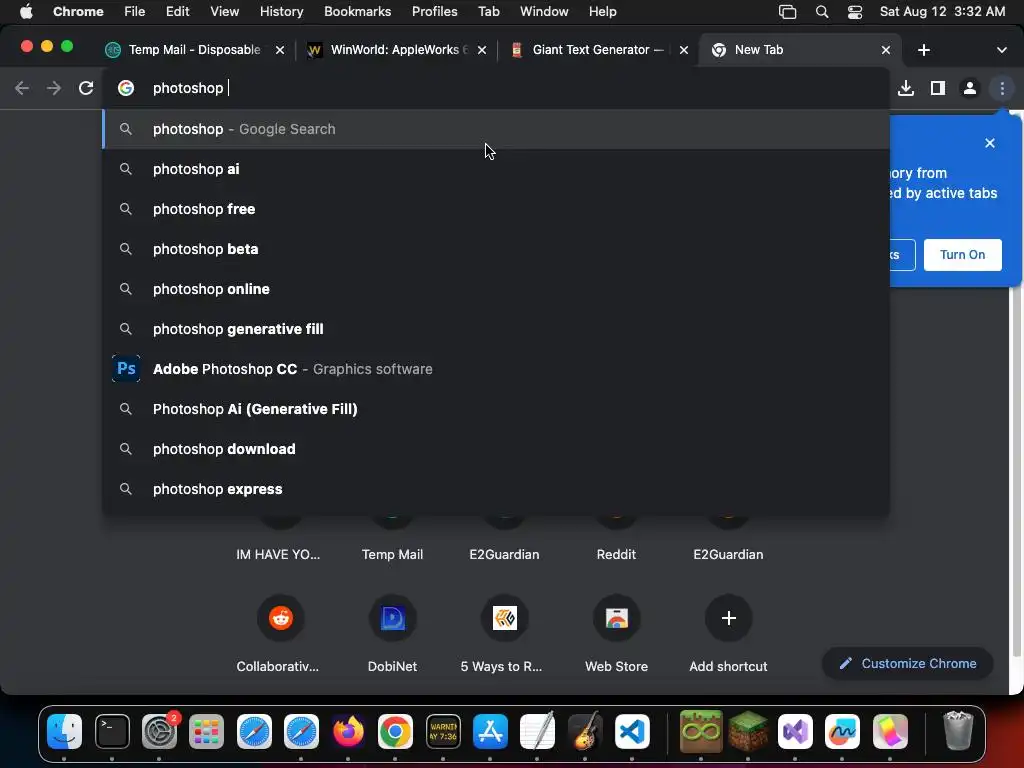
Task: Open the 'IM HAVE YO...' shortcut label
Action: click(278, 554)
